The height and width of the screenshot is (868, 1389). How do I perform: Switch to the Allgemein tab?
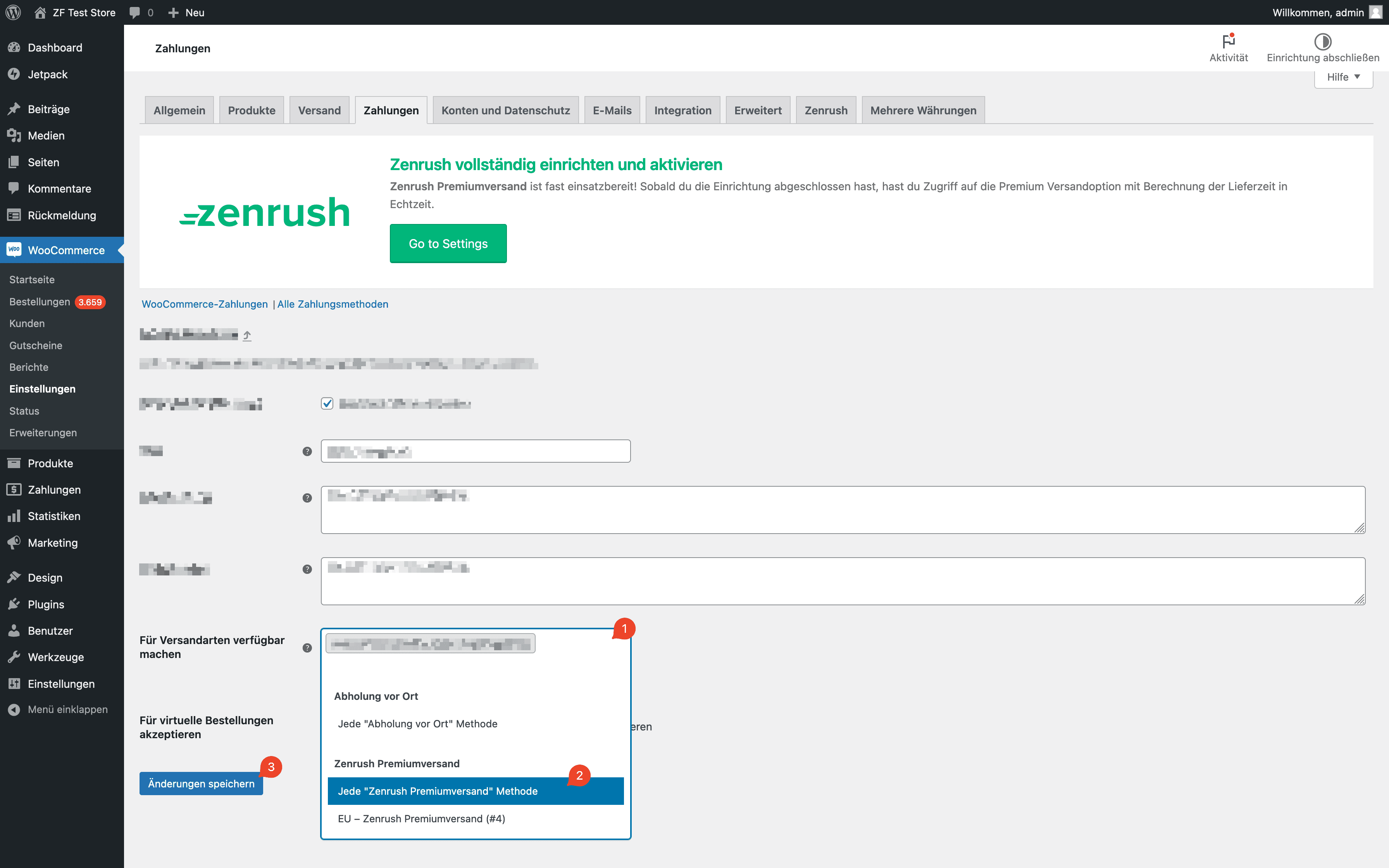point(179,110)
